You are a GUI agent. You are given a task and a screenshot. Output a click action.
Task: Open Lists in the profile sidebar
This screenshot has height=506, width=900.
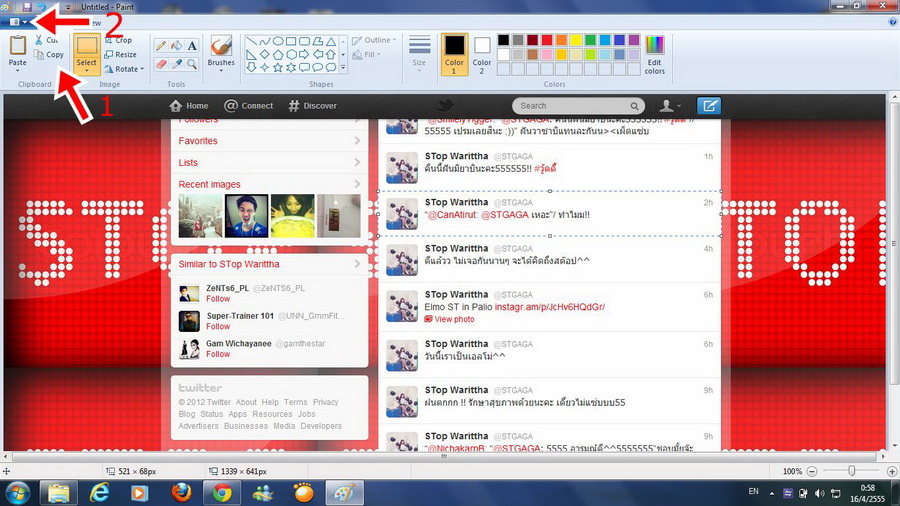[x=269, y=162]
